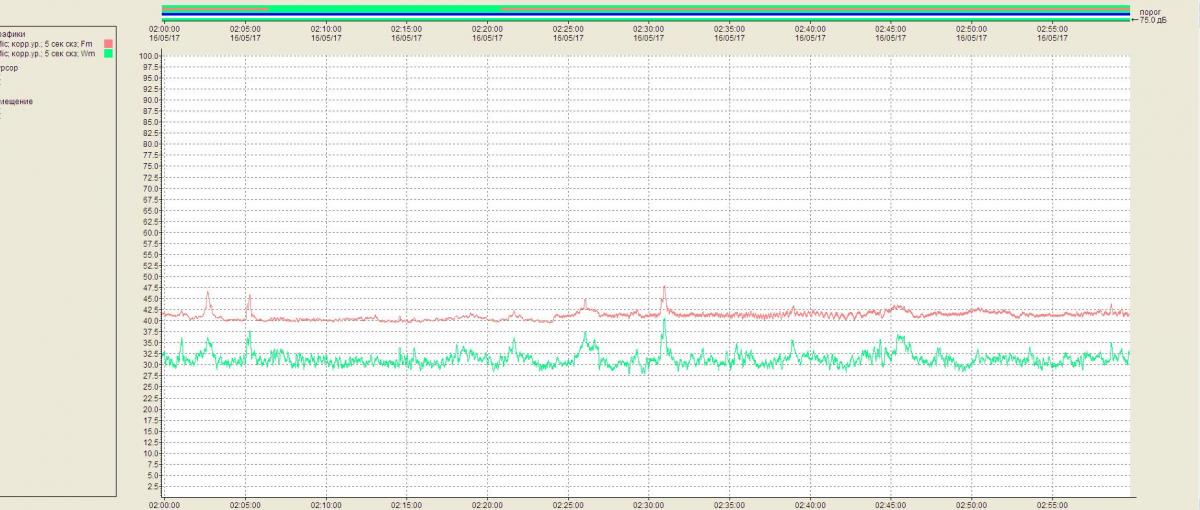Image resolution: width=1200 pixels, height=510 pixels.
Task: Click the 02:00:00 label on top time axis
Action: (x=163, y=30)
